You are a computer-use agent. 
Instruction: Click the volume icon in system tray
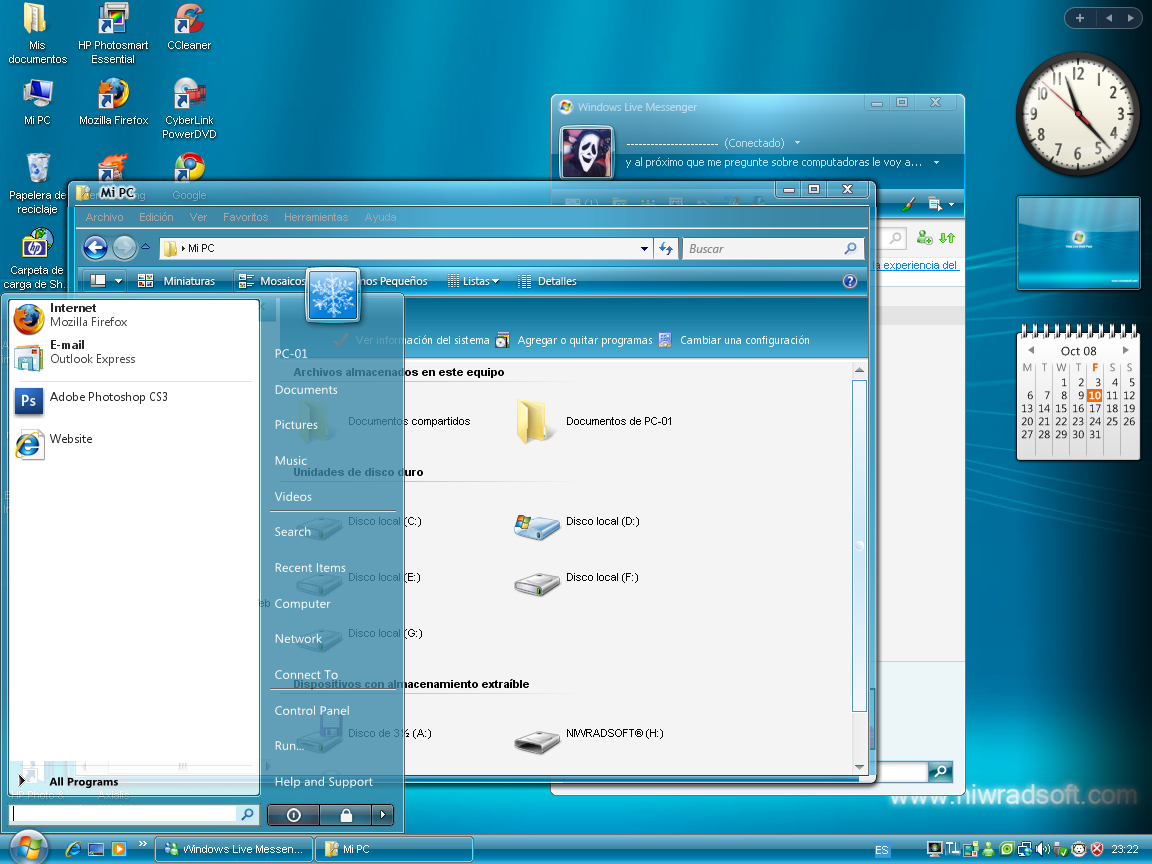click(x=1042, y=851)
